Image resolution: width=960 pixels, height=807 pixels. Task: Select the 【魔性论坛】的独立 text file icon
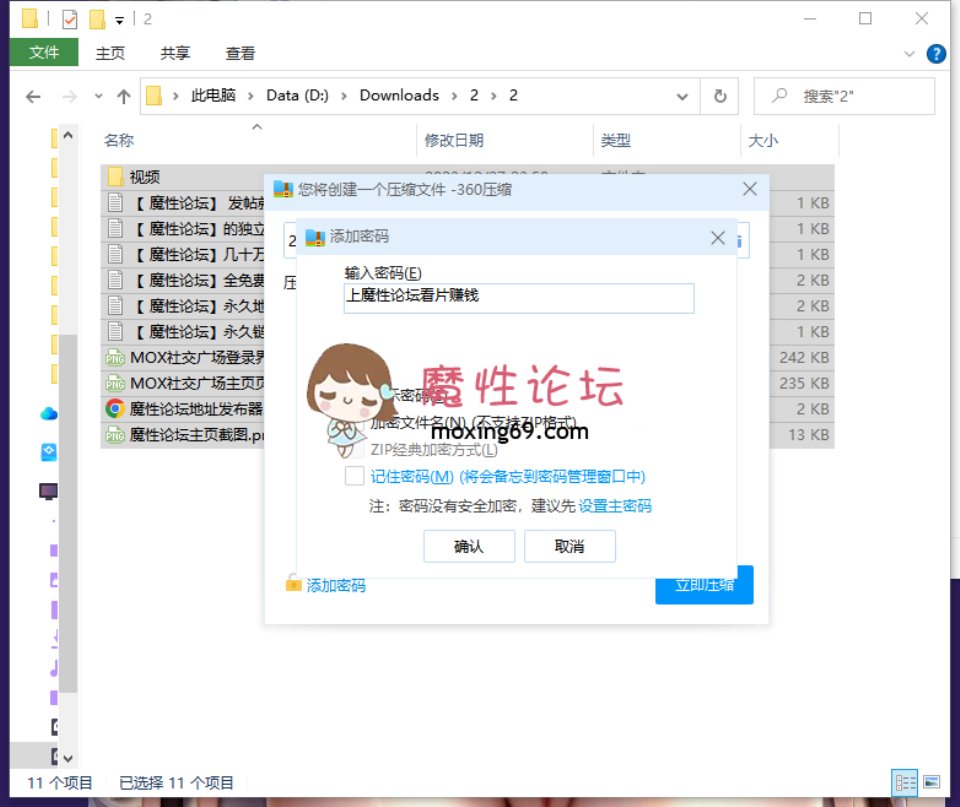coord(115,228)
